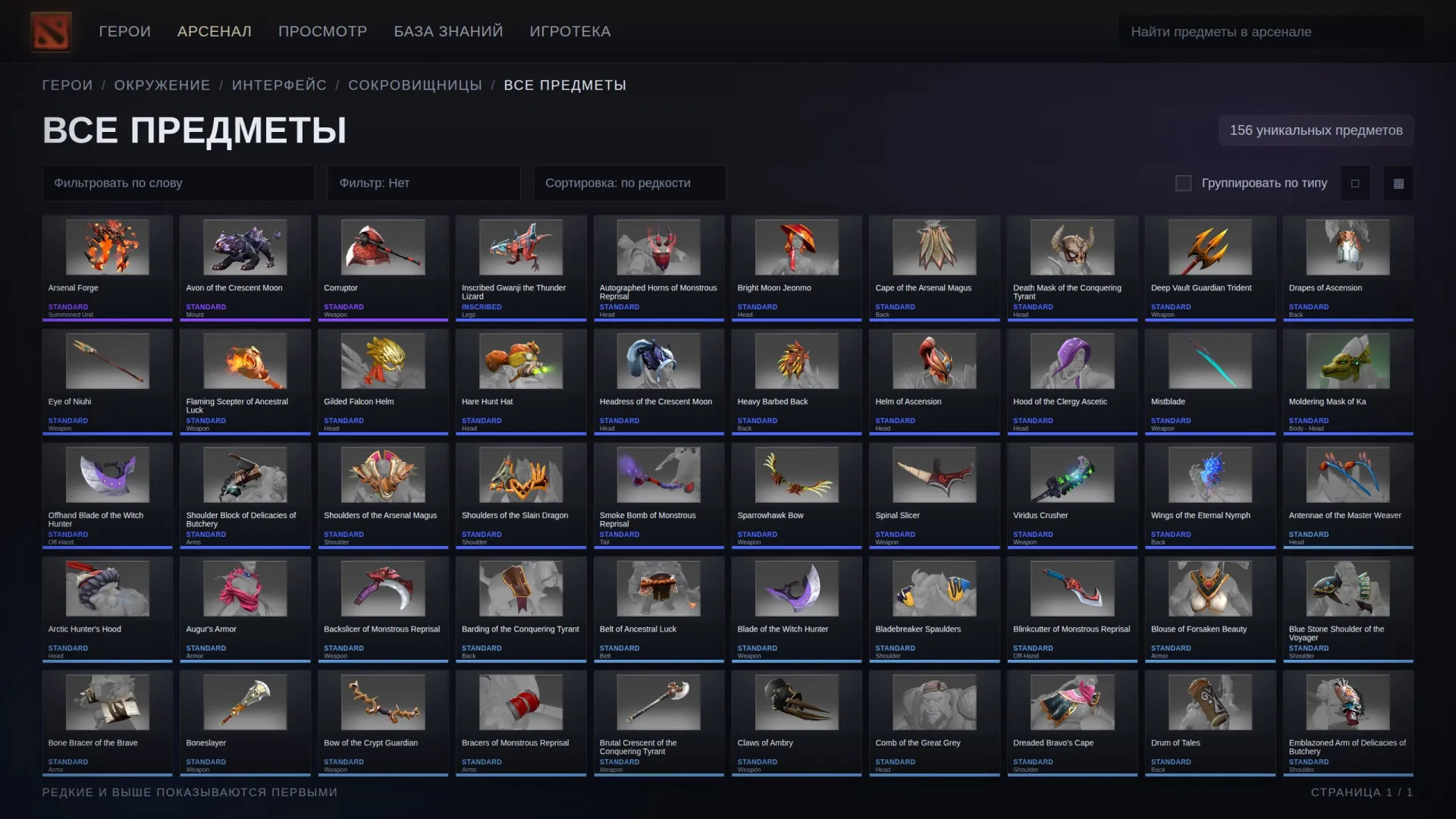The width and height of the screenshot is (1456, 819).
Task: Select Inscribed Gwanji the Thunder Lizard
Action: pos(521,268)
